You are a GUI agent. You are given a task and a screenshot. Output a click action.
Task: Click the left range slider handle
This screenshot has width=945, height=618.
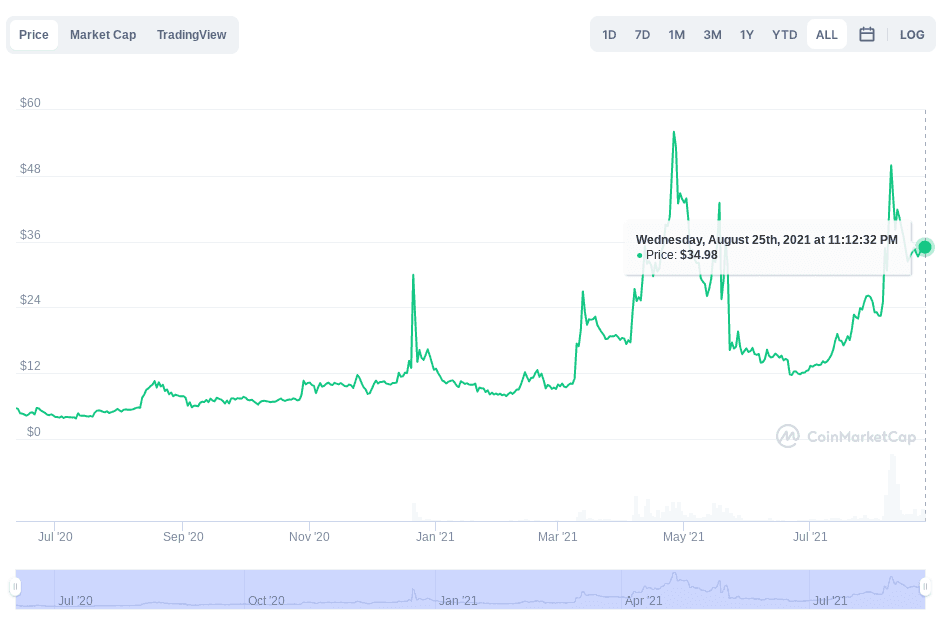(x=16, y=587)
